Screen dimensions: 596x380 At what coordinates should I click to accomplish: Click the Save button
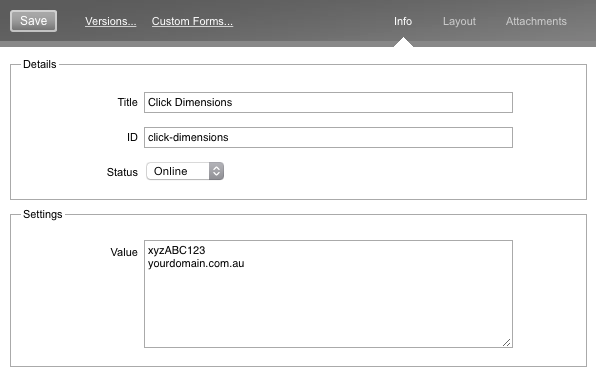[x=33, y=21]
